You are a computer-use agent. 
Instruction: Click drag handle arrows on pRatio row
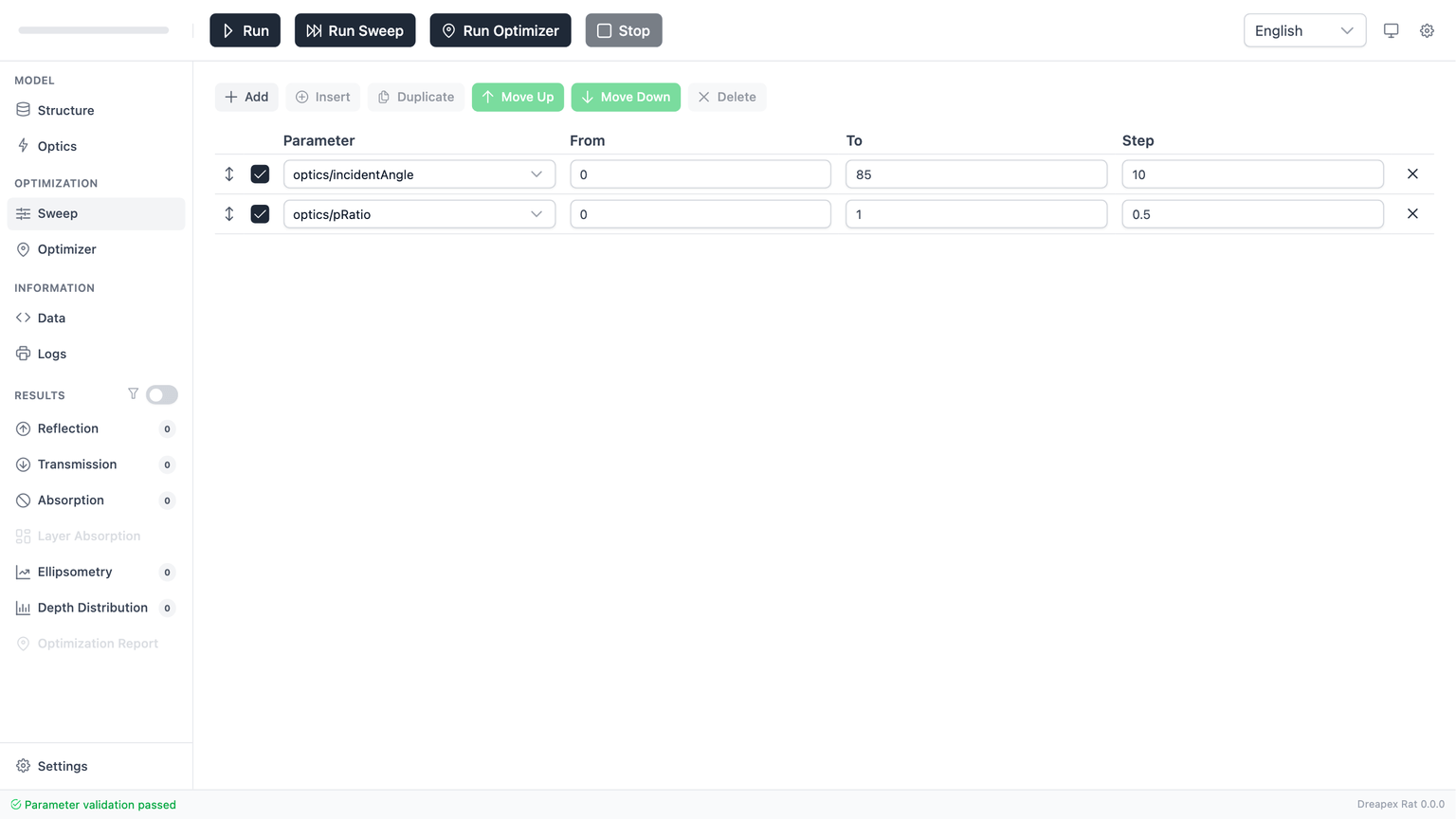pyautogui.click(x=229, y=214)
